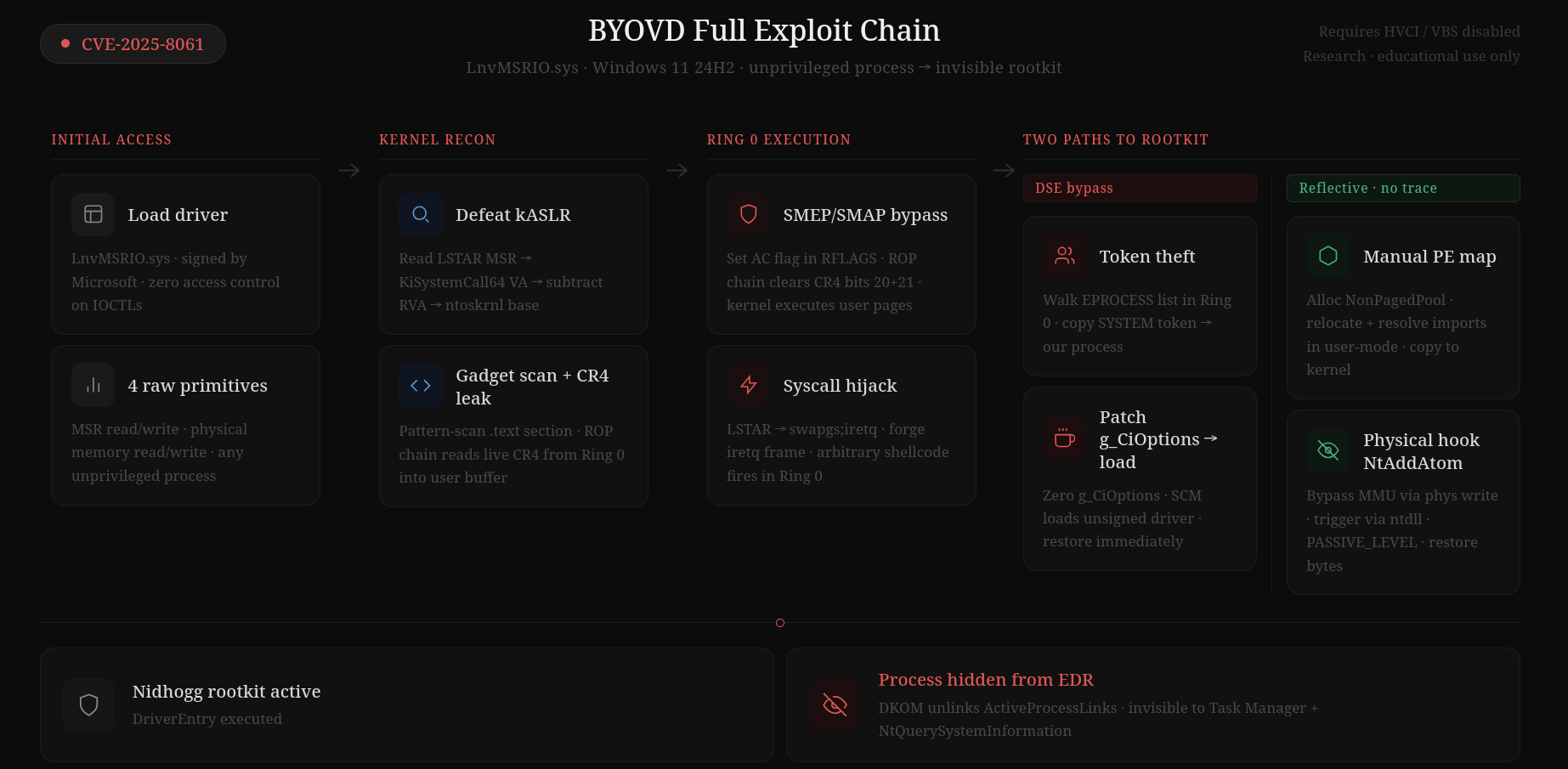Click the coffee cup icon beside Patch g_CiOptions
Viewport: 1568px width, 769px height.
(x=1065, y=438)
